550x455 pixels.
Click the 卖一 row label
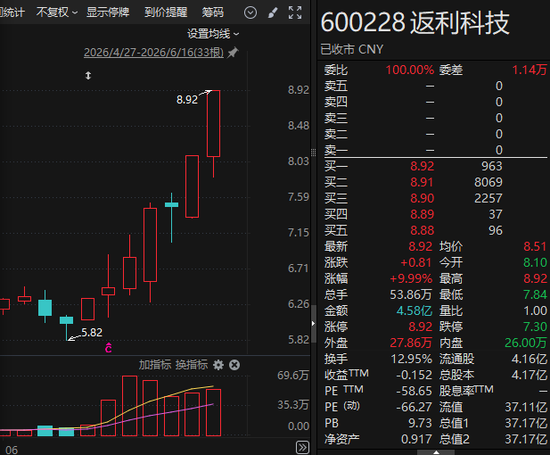[336, 150]
